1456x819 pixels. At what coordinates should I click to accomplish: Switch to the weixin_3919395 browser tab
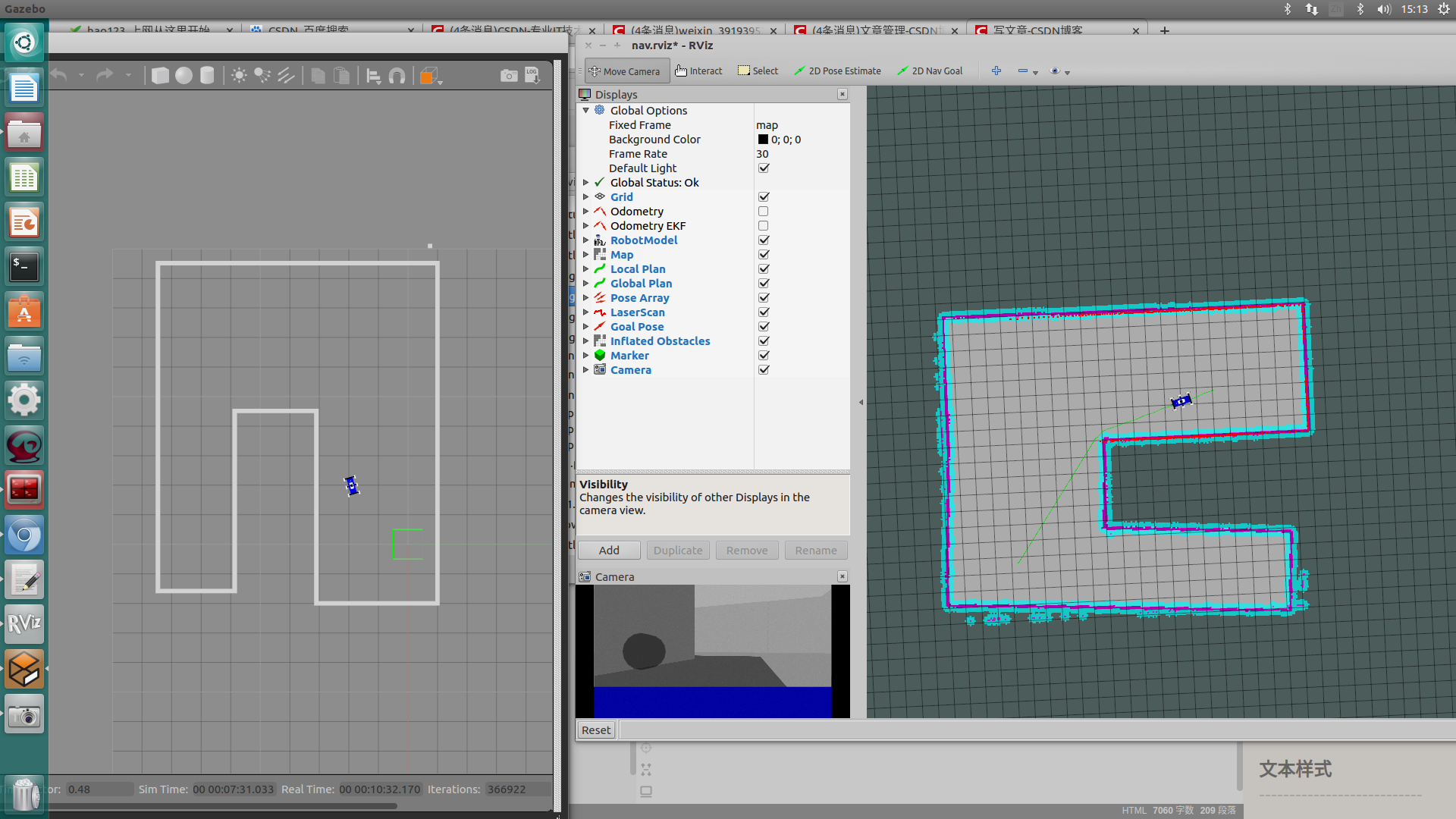click(x=694, y=30)
